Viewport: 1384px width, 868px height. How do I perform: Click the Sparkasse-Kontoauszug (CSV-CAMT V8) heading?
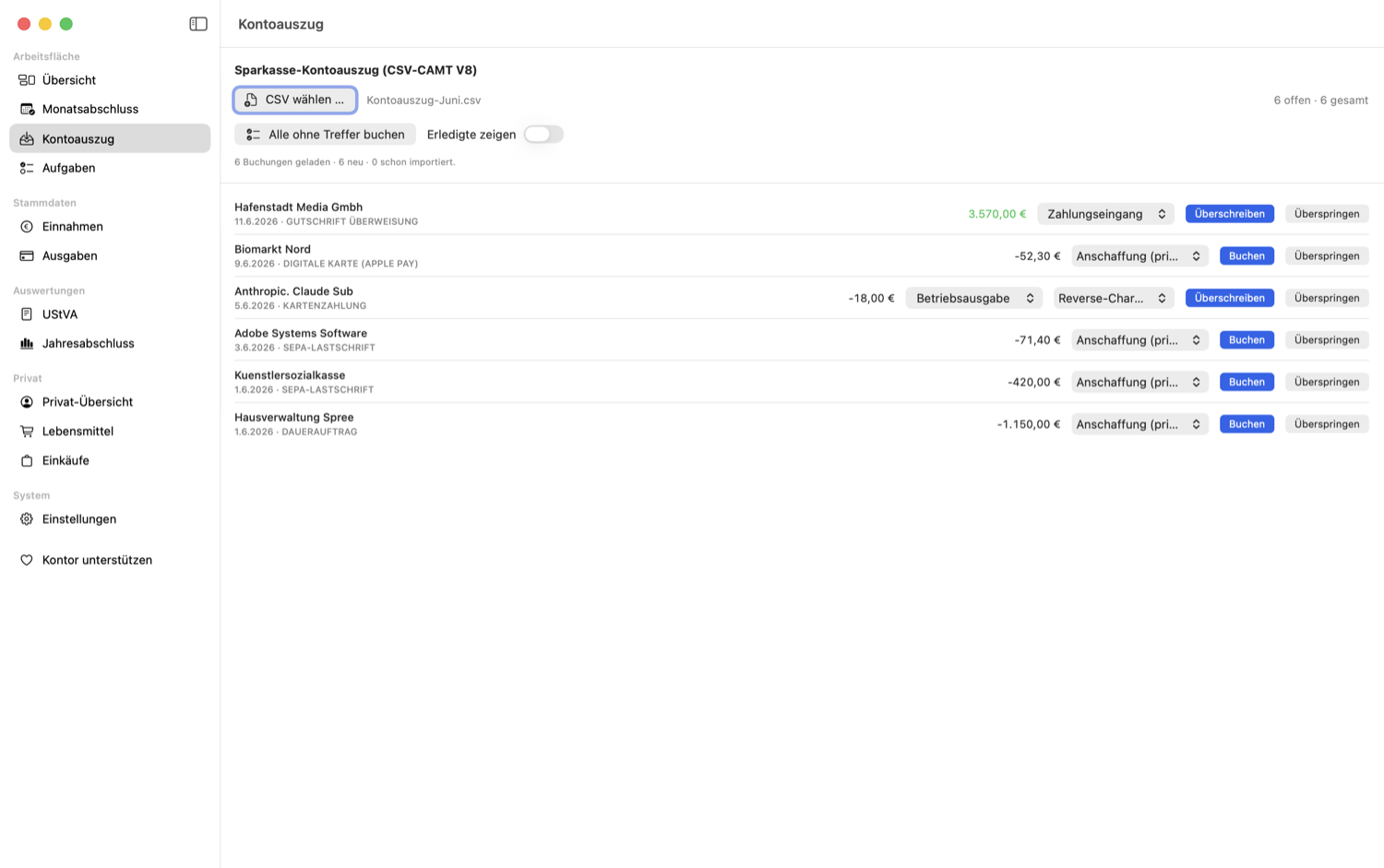click(355, 70)
